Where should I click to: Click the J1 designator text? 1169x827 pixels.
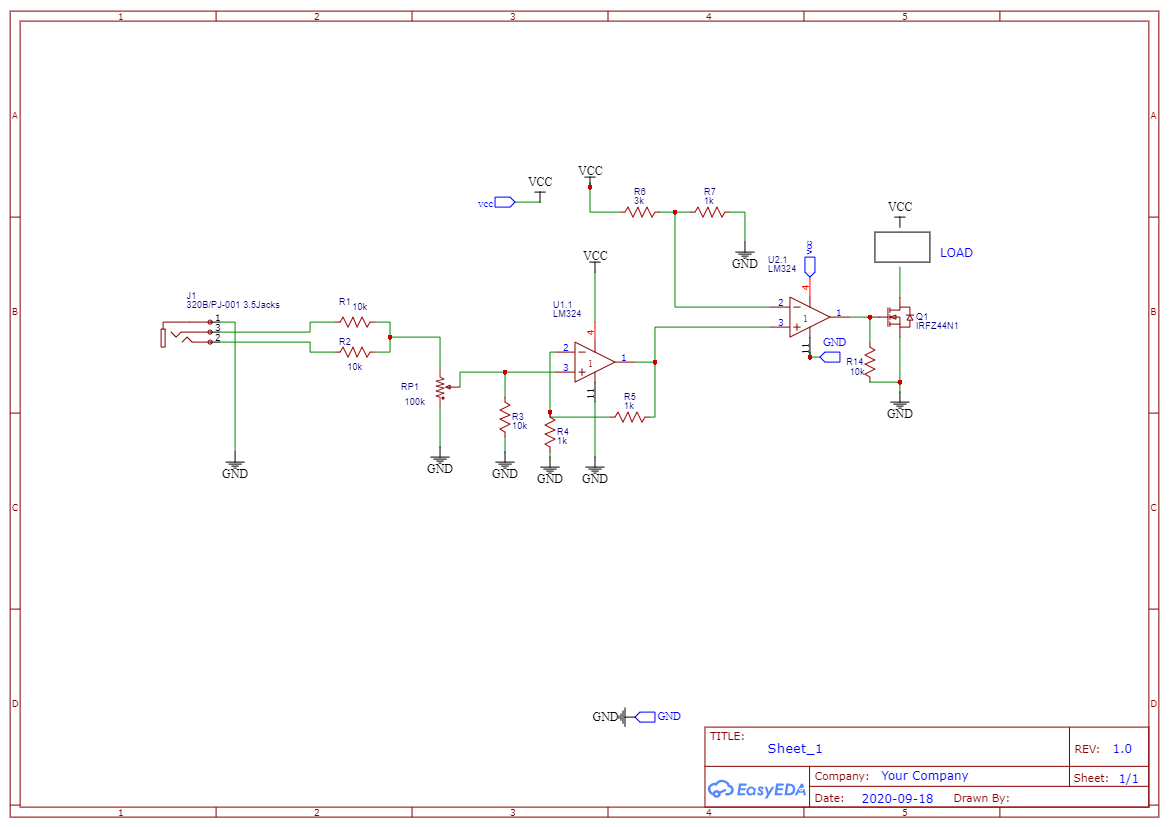(x=192, y=296)
